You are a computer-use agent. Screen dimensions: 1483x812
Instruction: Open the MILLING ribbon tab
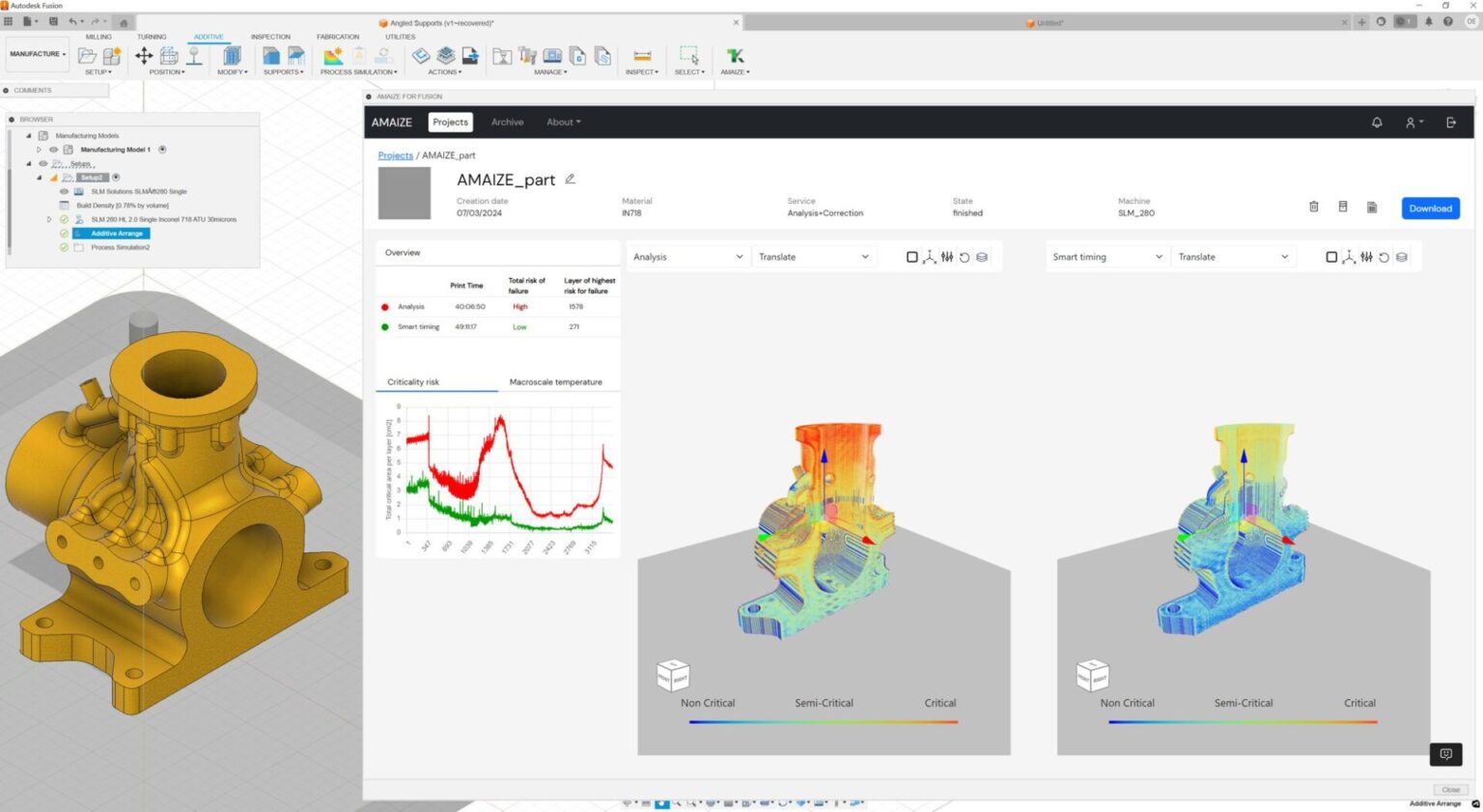point(98,37)
